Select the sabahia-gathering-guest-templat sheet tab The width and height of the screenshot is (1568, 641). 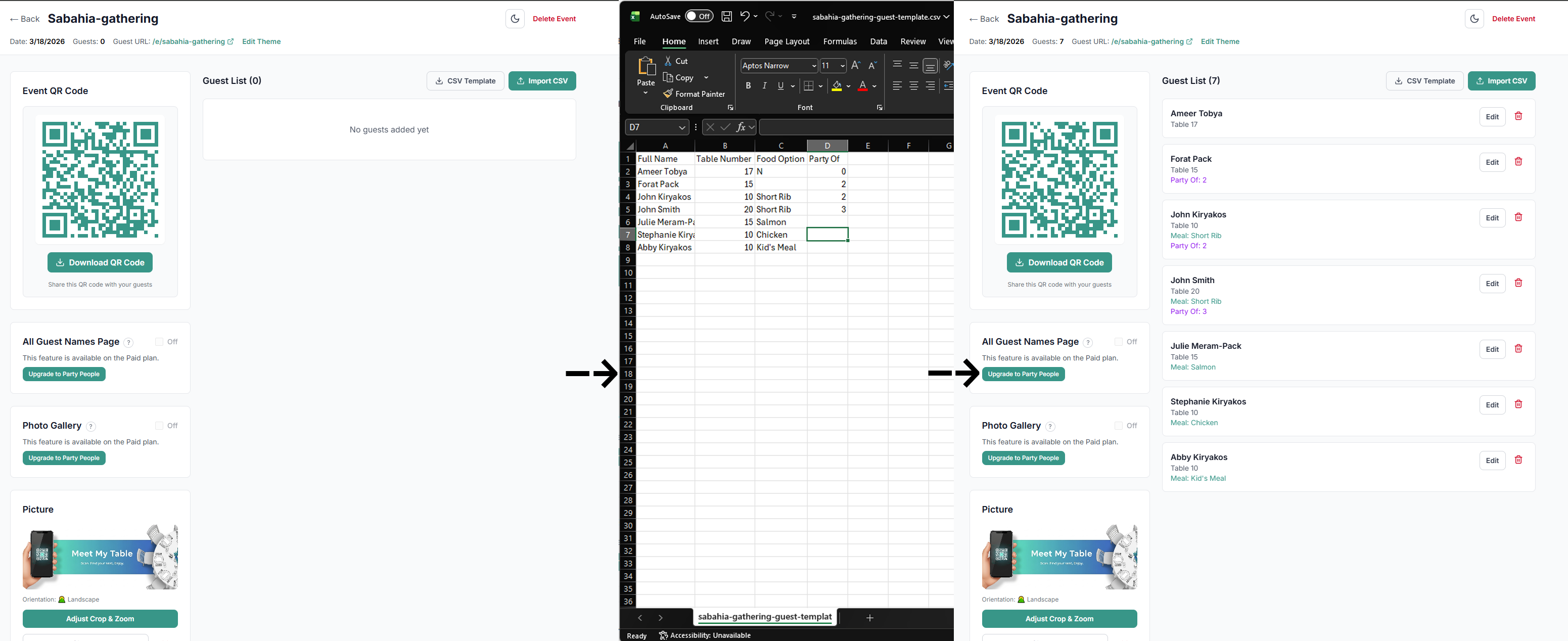765,617
